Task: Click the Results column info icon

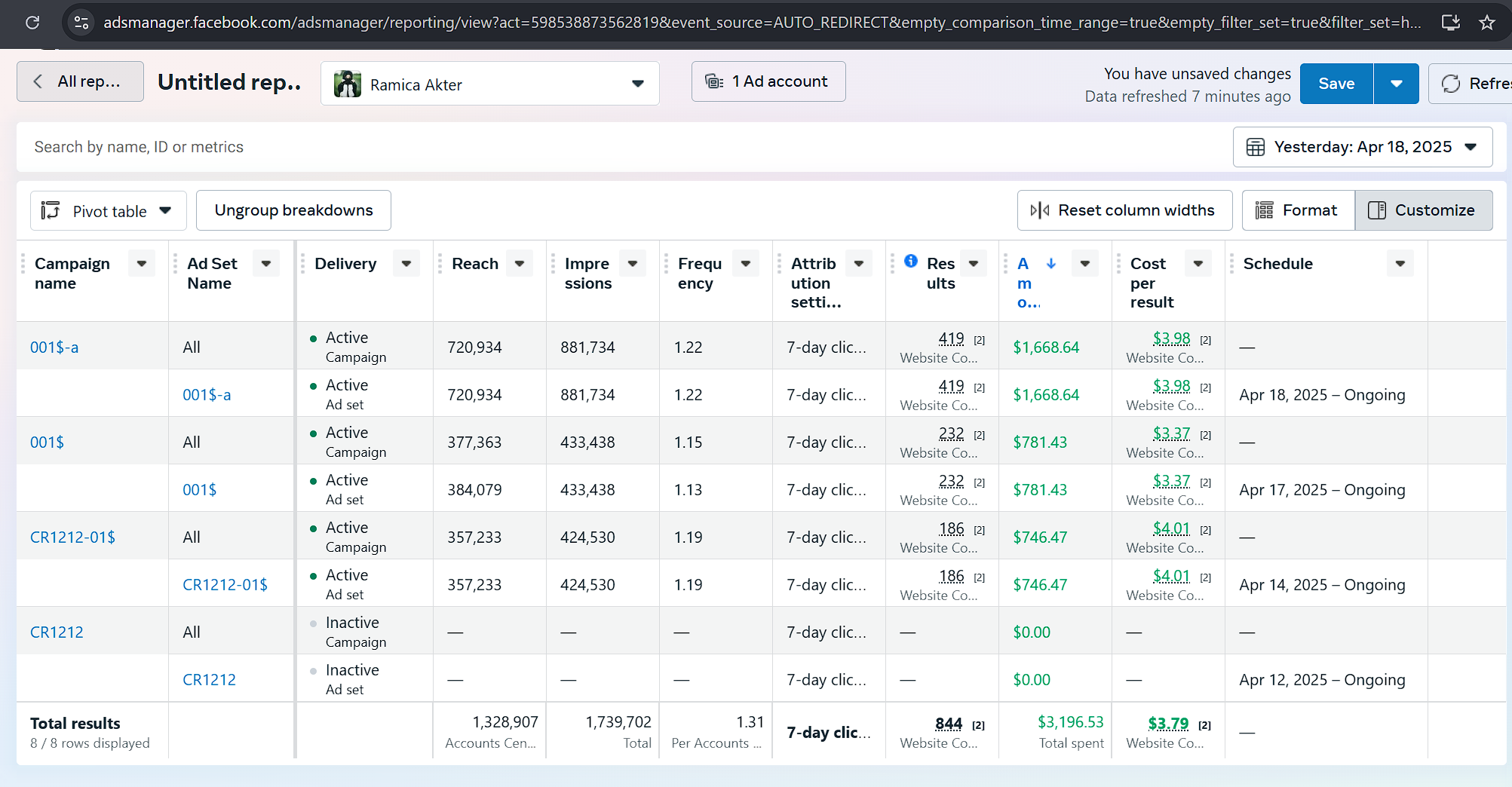Action: (x=911, y=261)
